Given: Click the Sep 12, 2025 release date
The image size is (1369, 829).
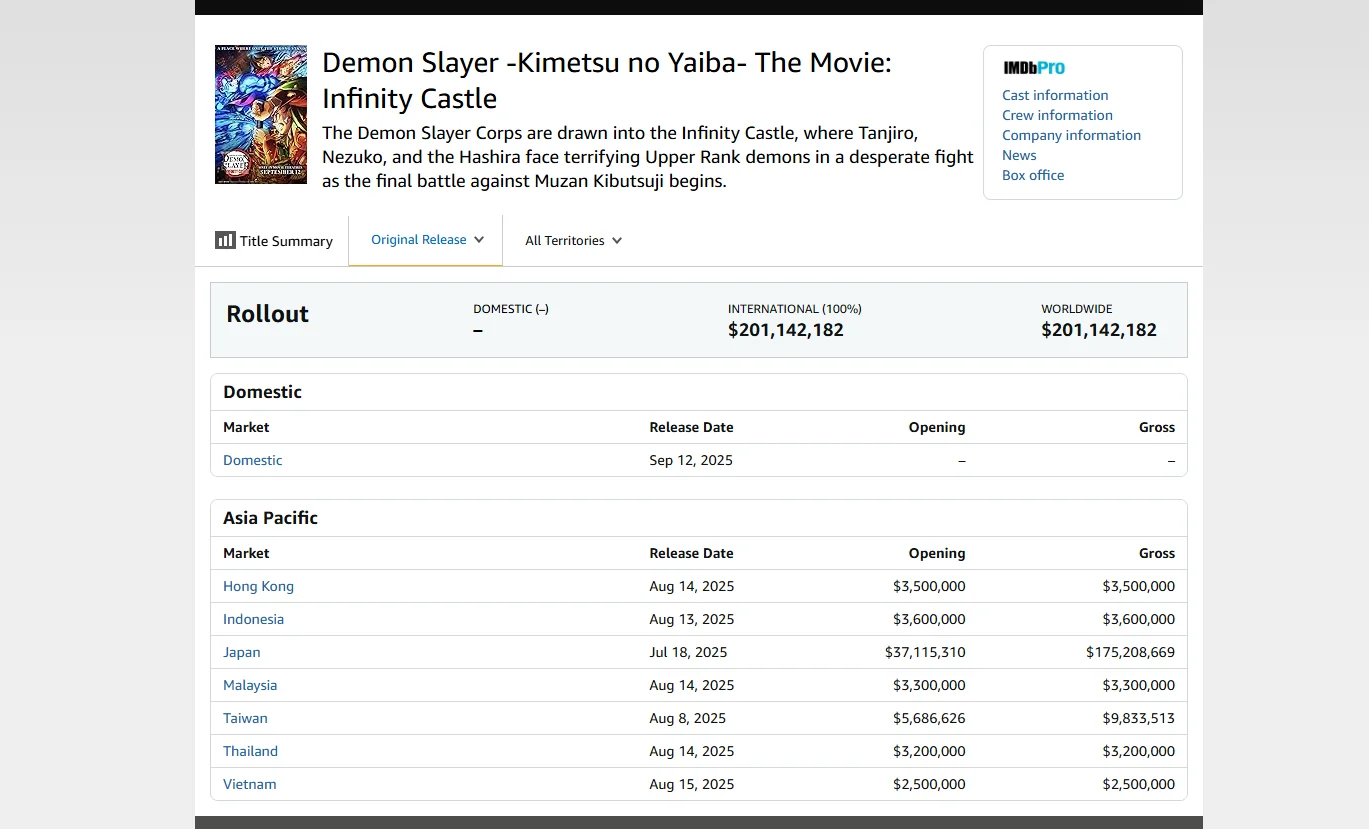Looking at the screenshot, I should pyautogui.click(x=691, y=460).
